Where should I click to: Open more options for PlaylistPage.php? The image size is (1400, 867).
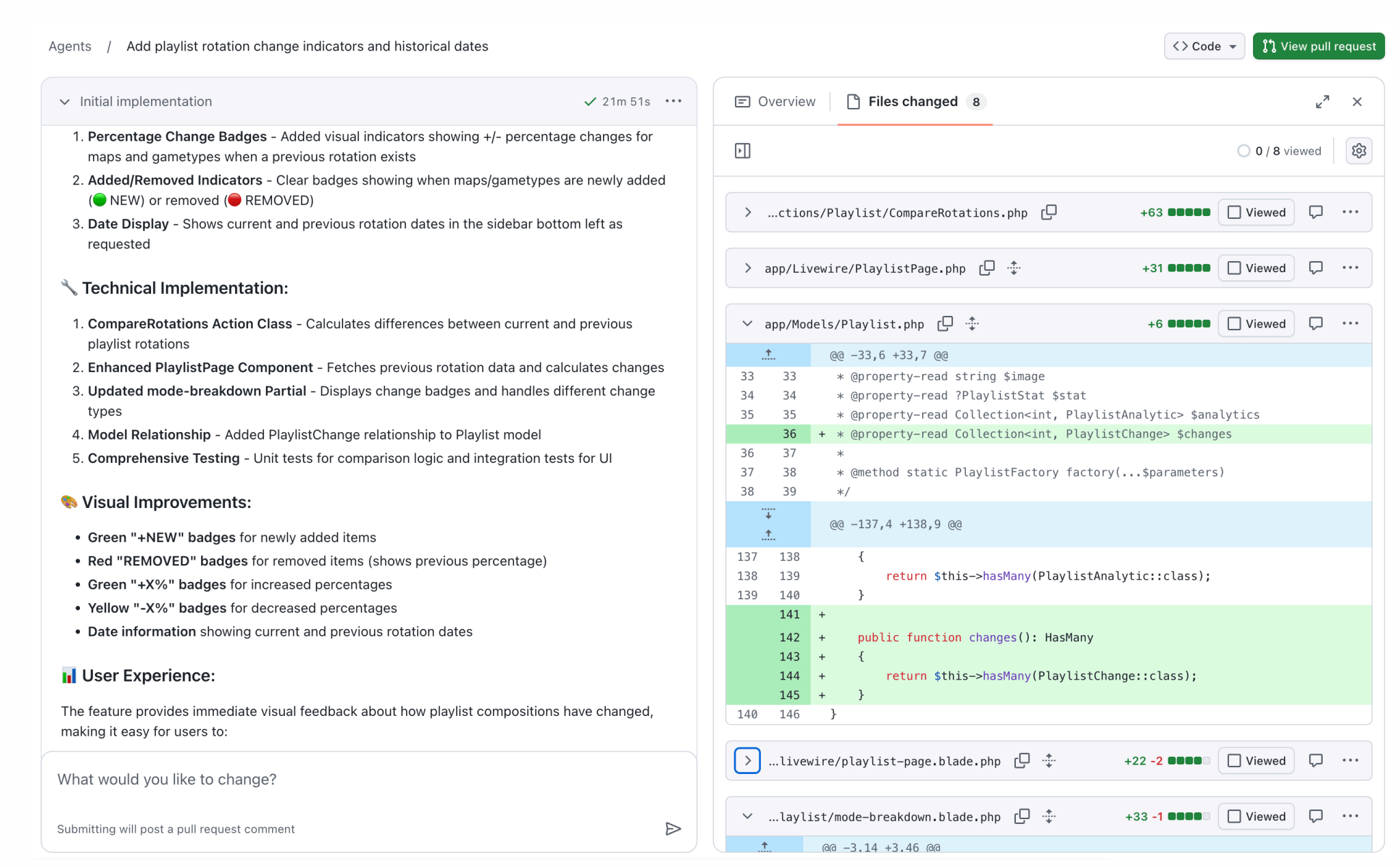coord(1350,268)
